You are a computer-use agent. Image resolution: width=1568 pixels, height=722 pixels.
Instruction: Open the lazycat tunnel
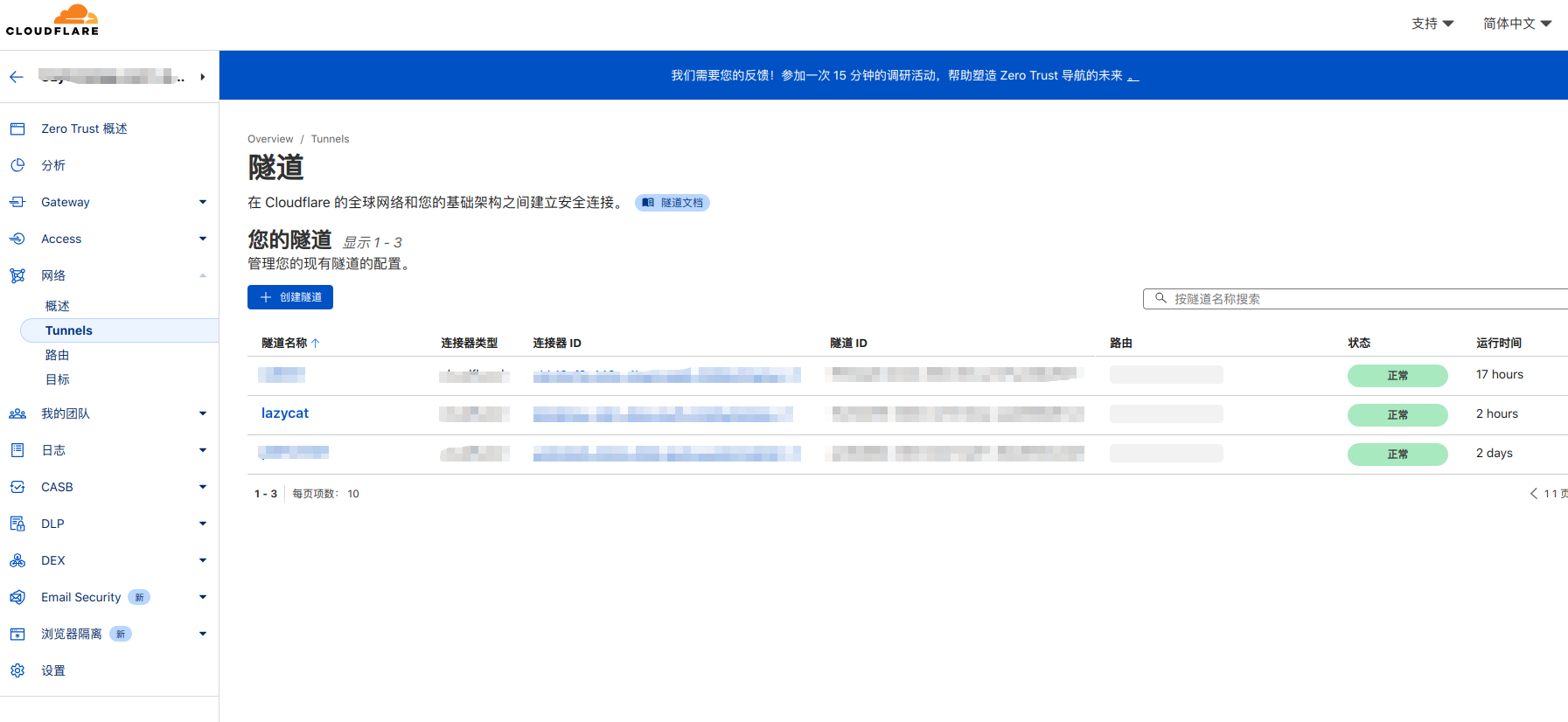pyautogui.click(x=285, y=413)
